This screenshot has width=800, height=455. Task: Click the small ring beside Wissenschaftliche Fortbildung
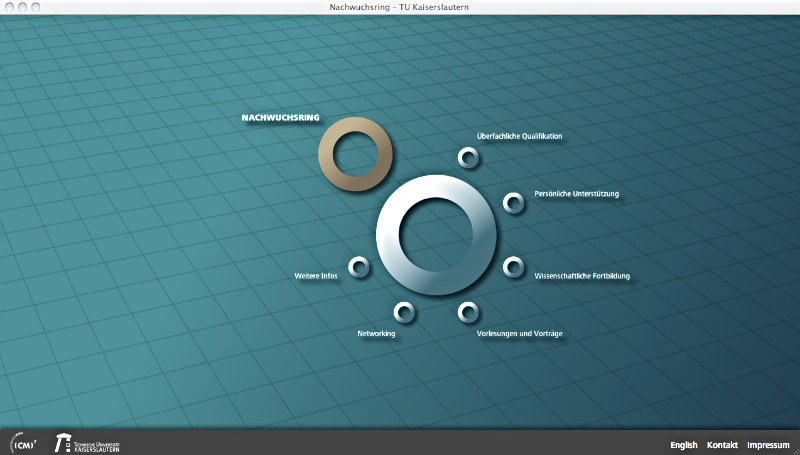click(x=513, y=267)
